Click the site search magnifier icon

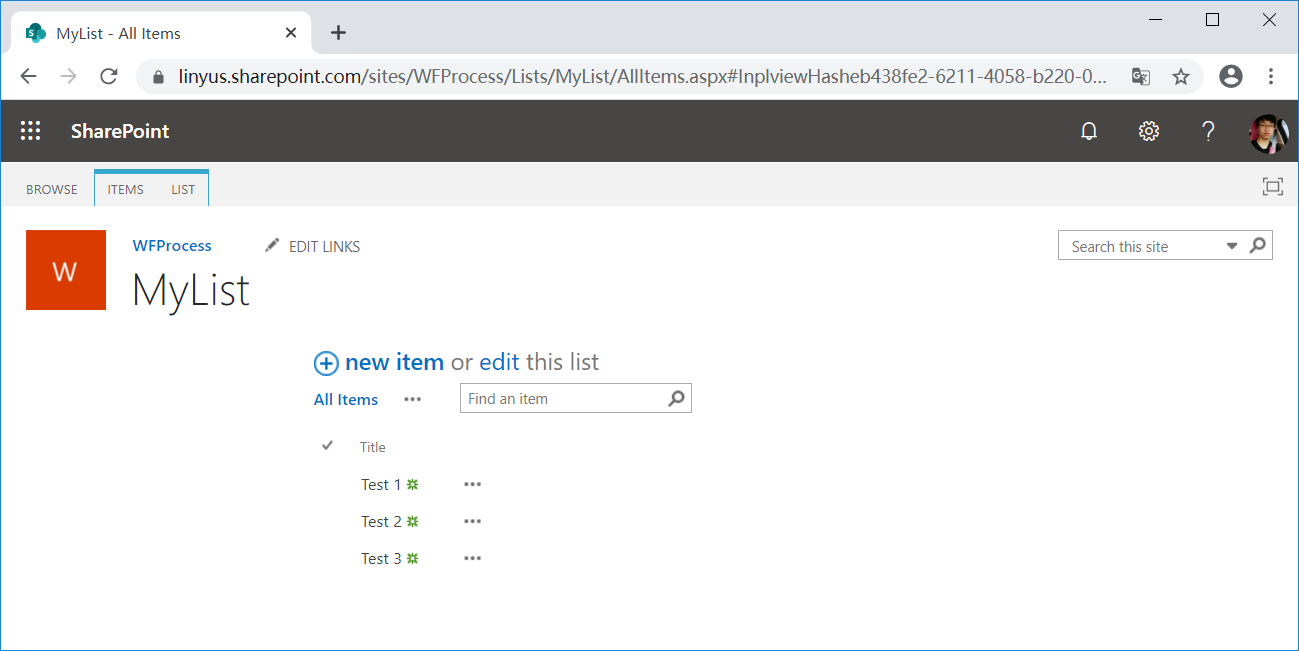click(x=1258, y=245)
